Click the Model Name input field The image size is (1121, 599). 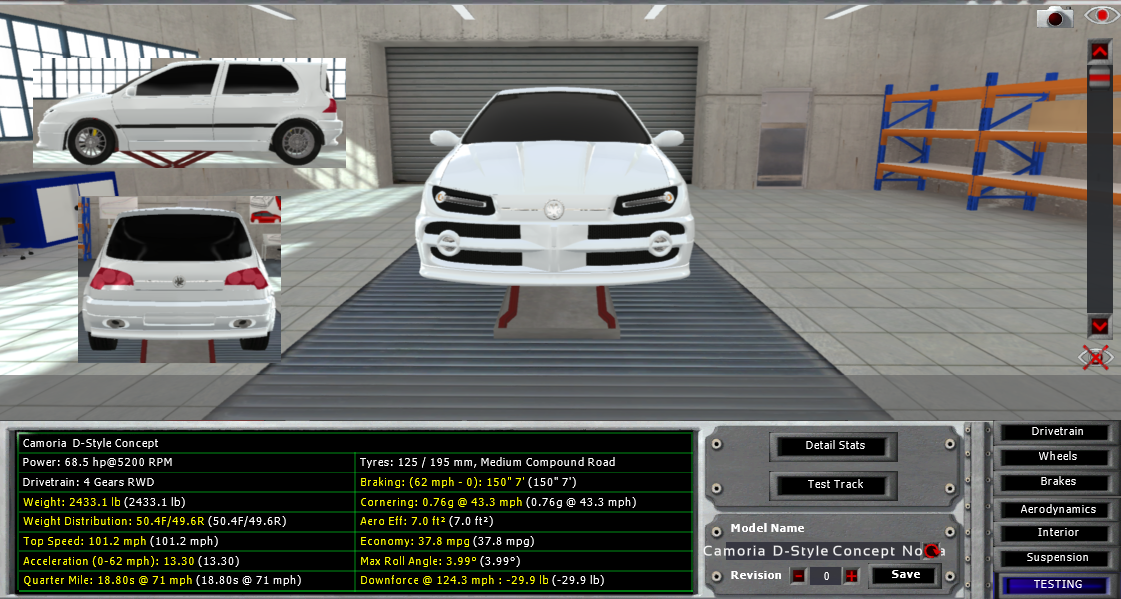[x=824, y=551]
